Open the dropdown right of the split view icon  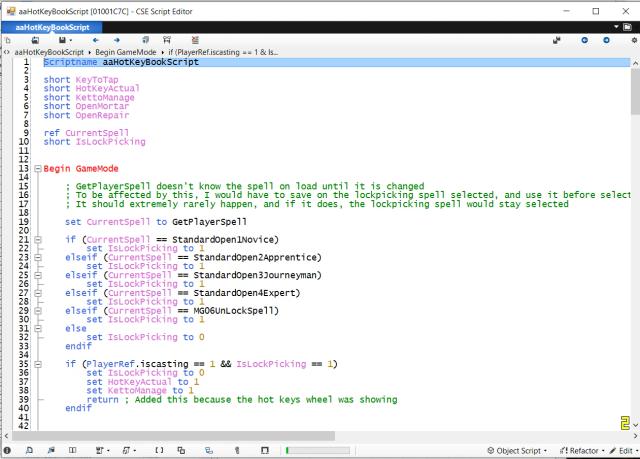click(102, 450)
